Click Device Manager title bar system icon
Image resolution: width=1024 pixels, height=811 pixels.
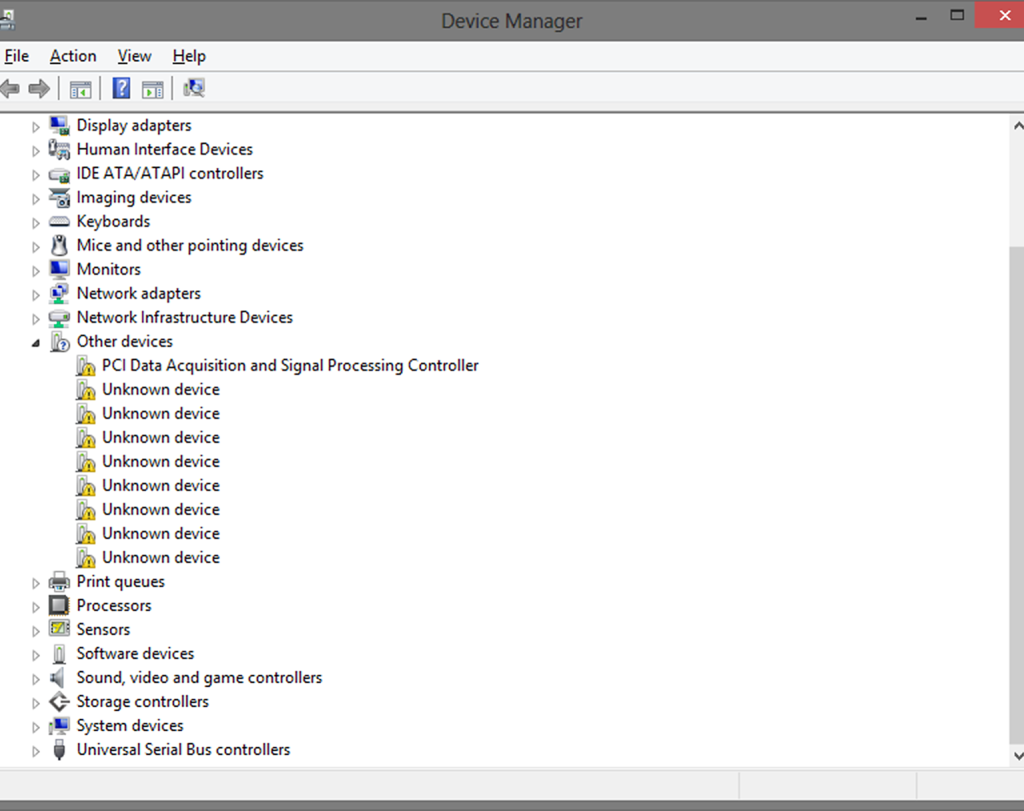coord(7,21)
